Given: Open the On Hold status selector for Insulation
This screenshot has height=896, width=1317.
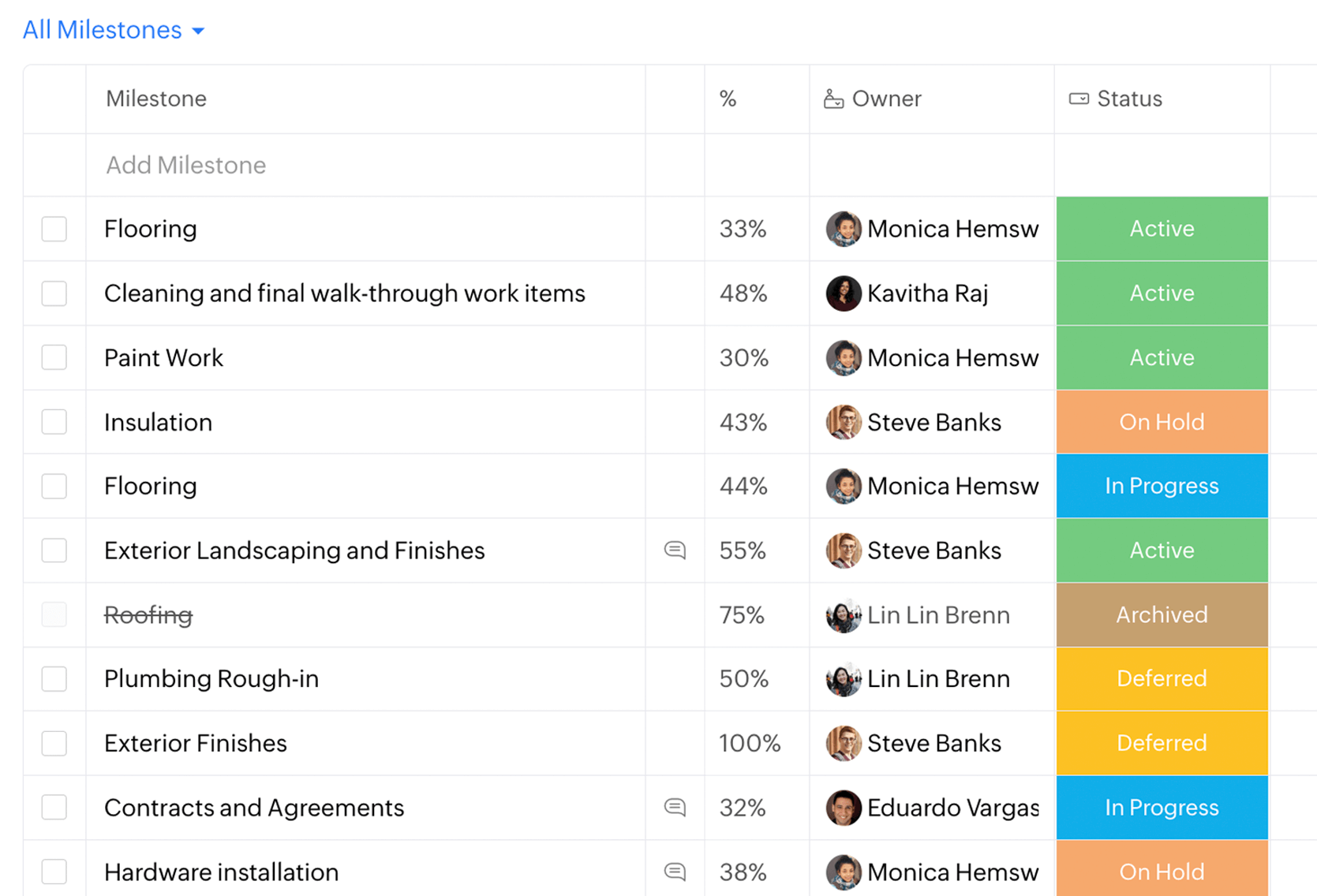Looking at the screenshot, I should [1162, 422].
